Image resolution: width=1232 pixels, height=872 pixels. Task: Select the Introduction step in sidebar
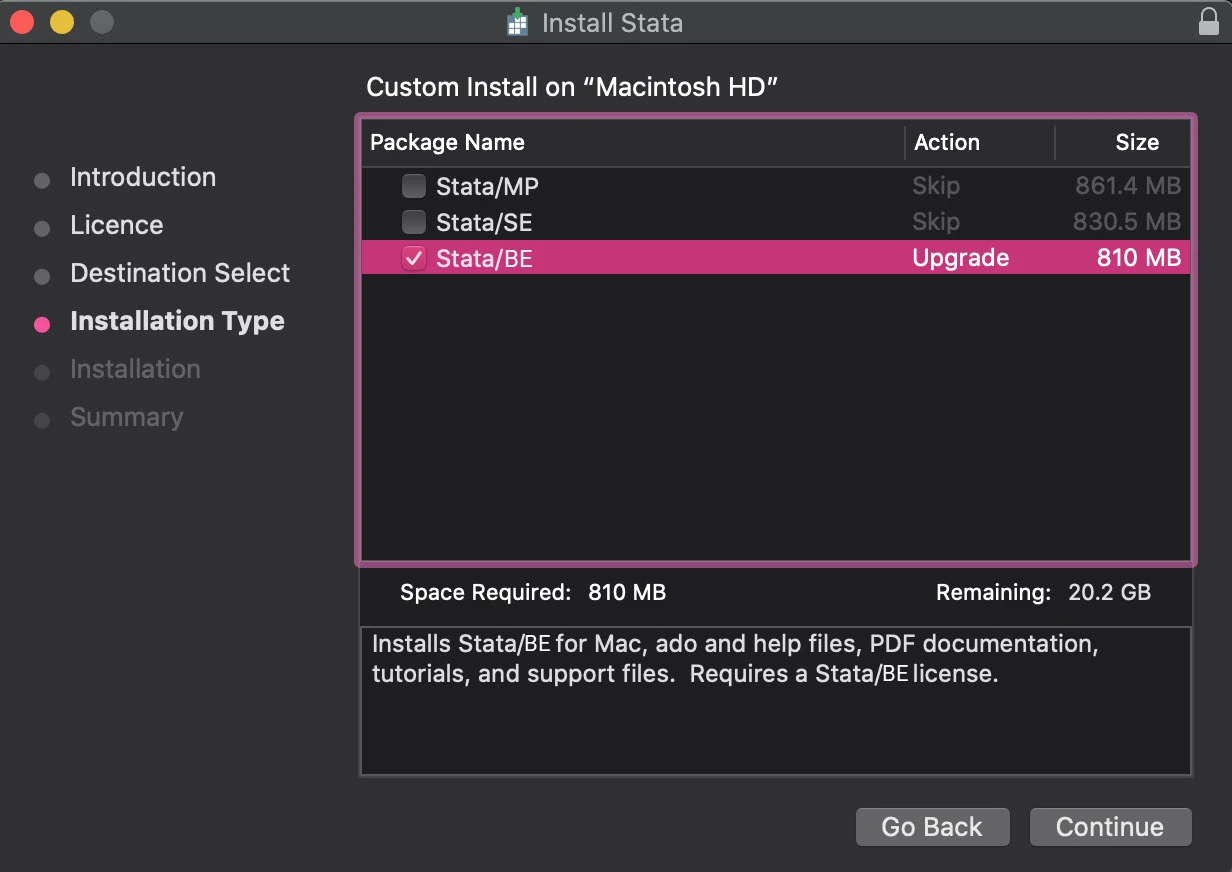tap(143, 178)
